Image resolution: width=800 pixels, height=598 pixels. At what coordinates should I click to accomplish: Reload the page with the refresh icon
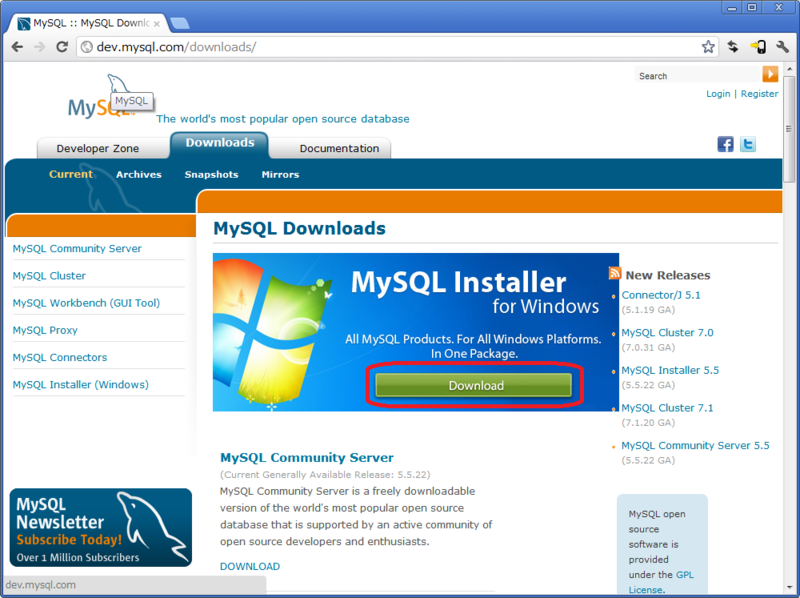pos(62,47)
